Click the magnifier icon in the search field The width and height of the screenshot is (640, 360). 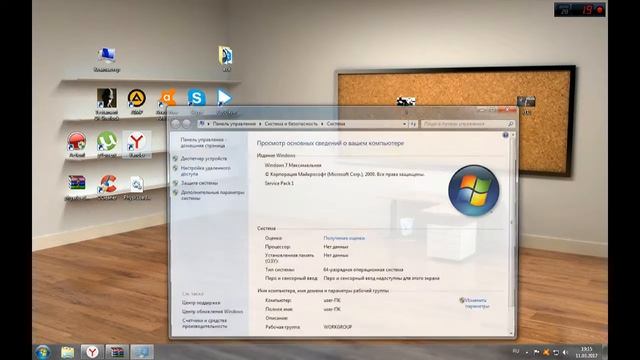coord(510,124)
